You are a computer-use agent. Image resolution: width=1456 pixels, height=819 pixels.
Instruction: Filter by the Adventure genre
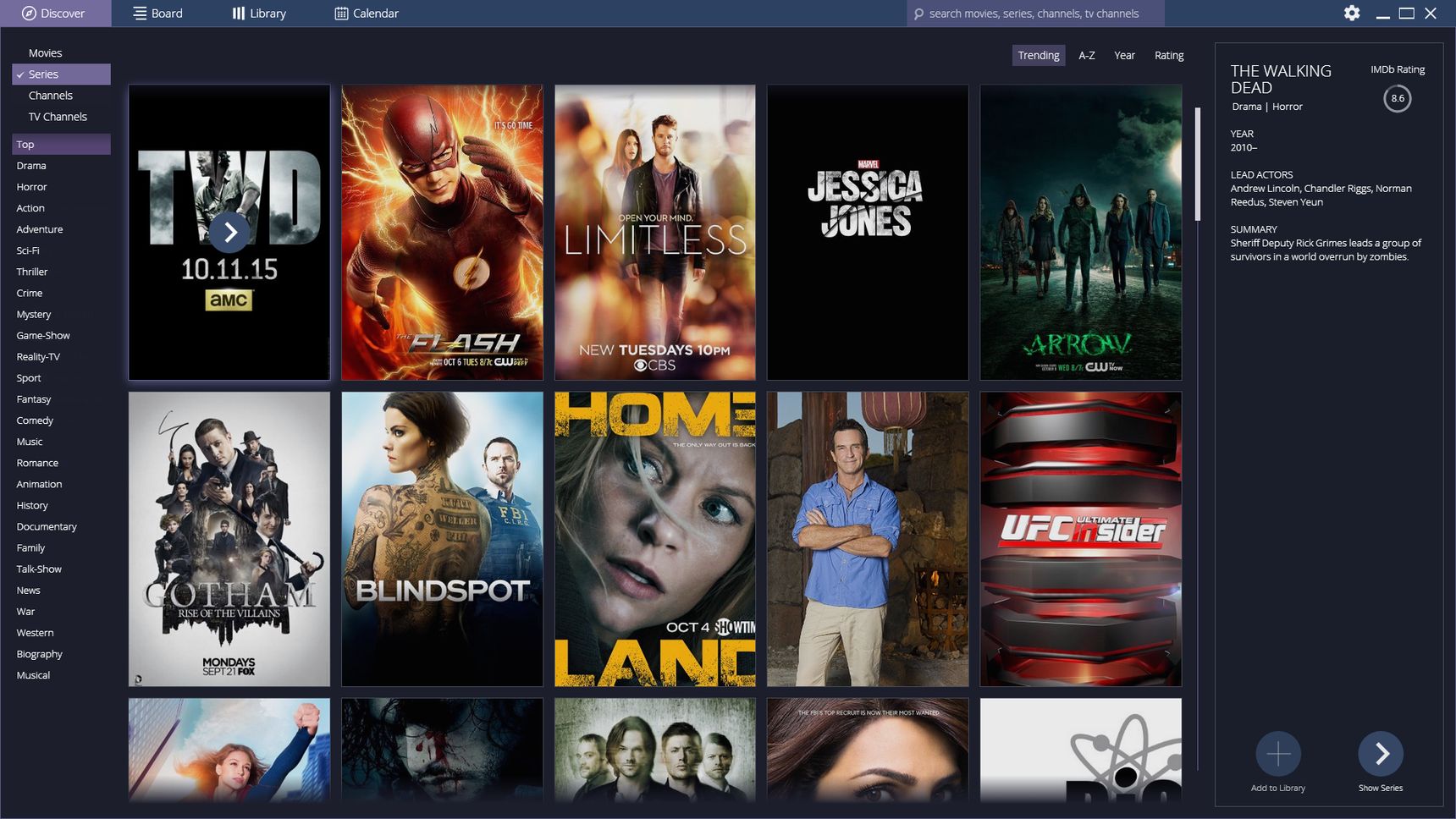[40, 229]
